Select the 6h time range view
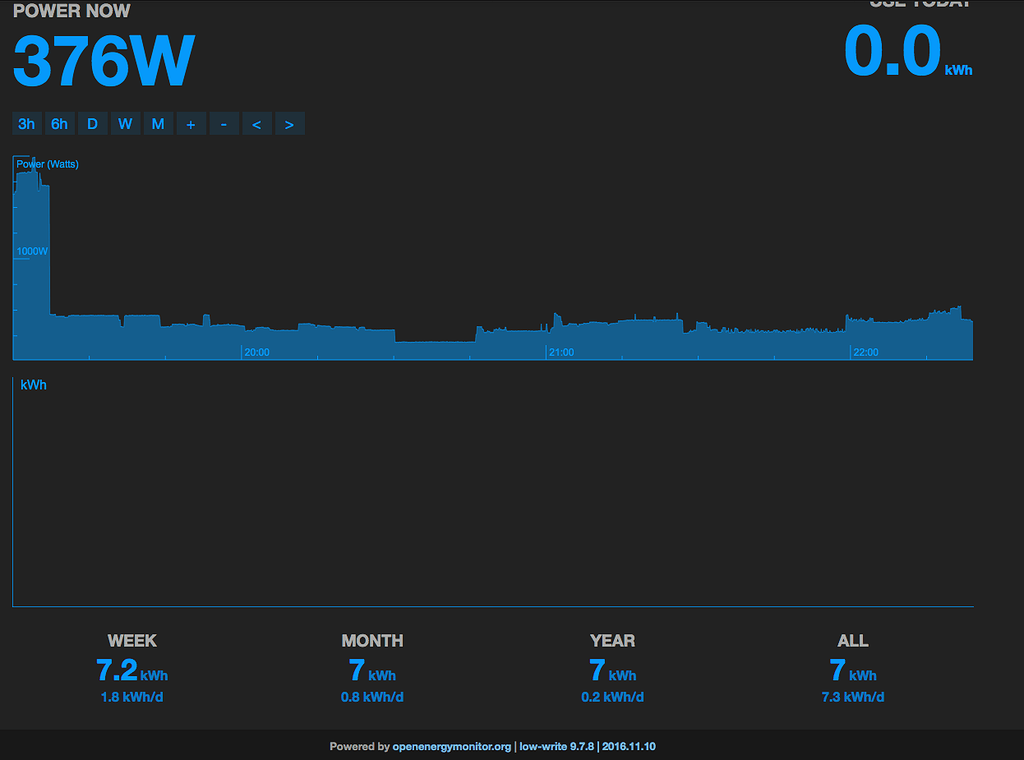 tap(59, 123)
